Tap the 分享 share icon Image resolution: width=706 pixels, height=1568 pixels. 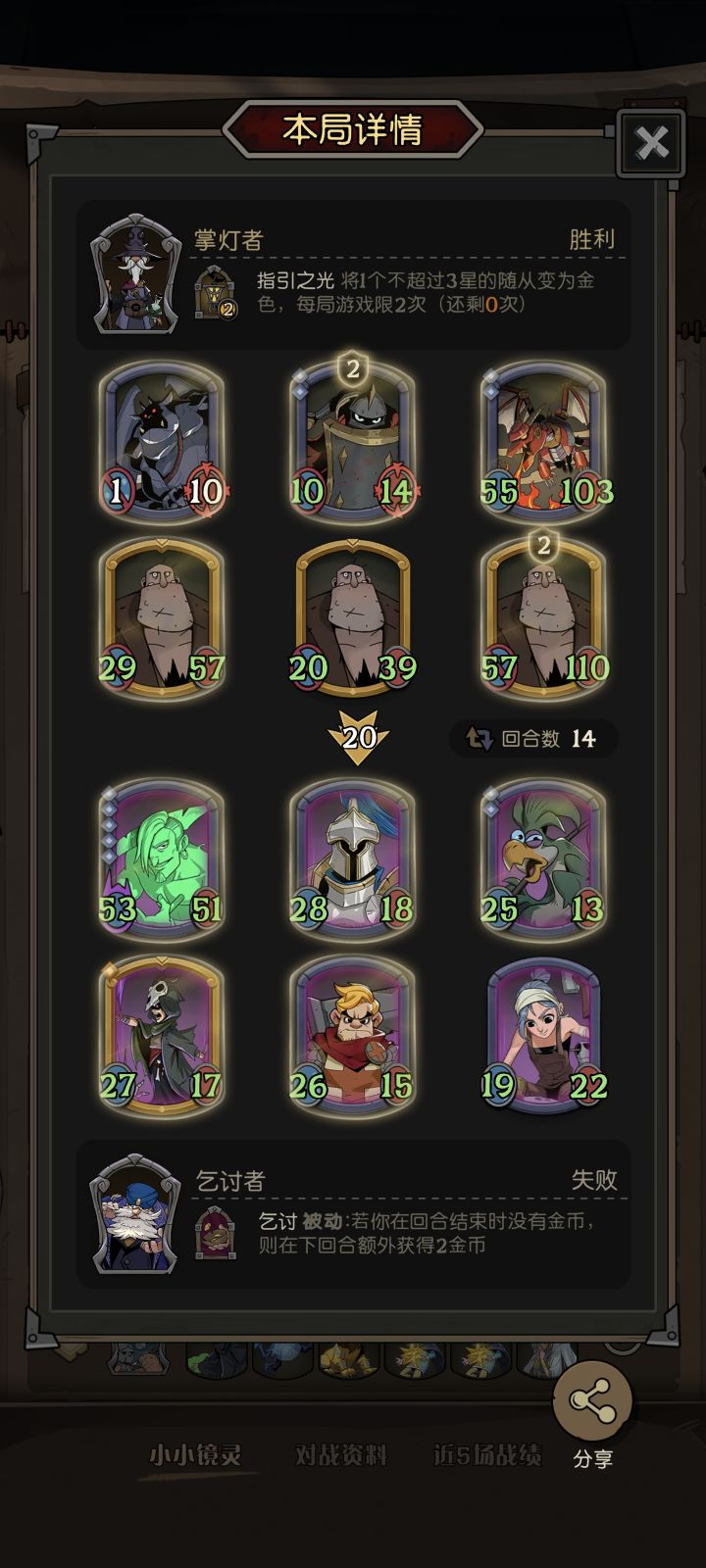tap(592, 1401)
